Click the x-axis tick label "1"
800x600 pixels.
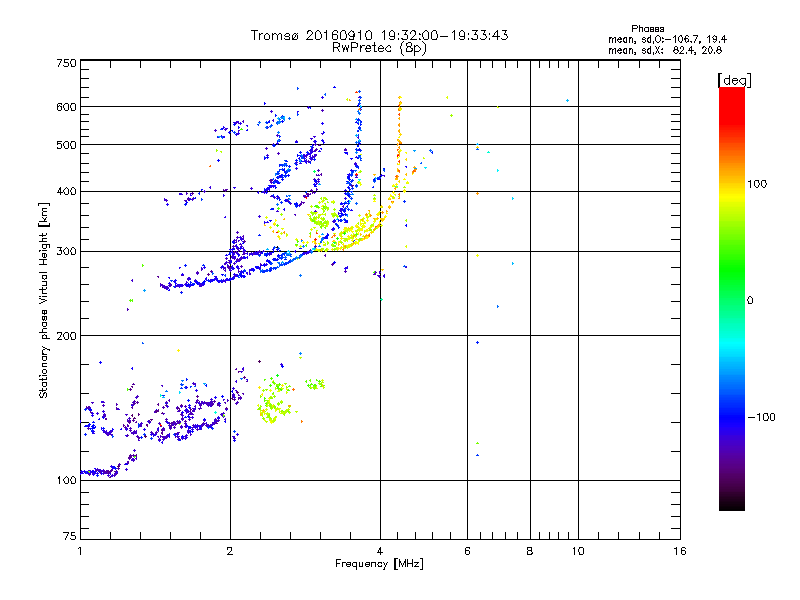coord(80,551)
